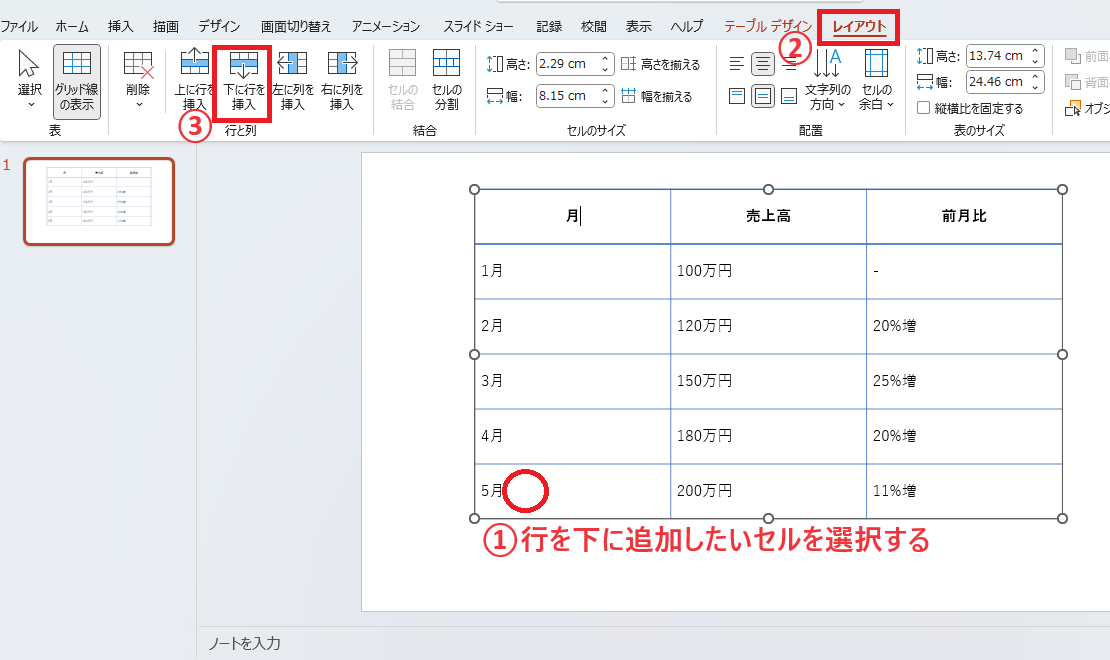Open the 削除 (delete) dropdown
1110x660 pixels.
click(138, 80)
